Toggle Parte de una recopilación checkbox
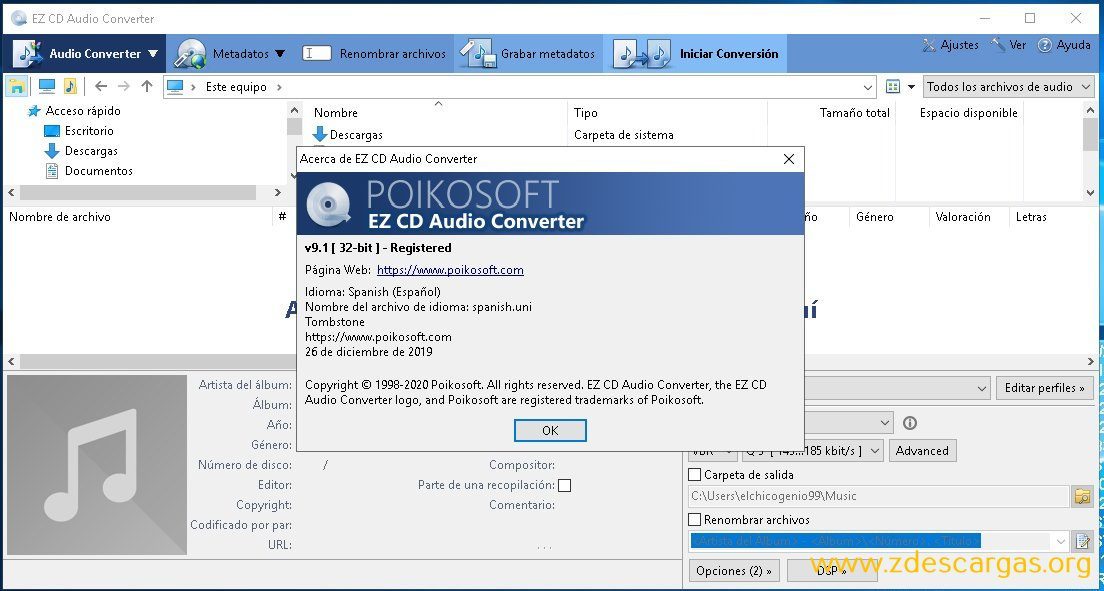Image resolution: width=1104 pixels, height=591 pixels. point(565,485)
